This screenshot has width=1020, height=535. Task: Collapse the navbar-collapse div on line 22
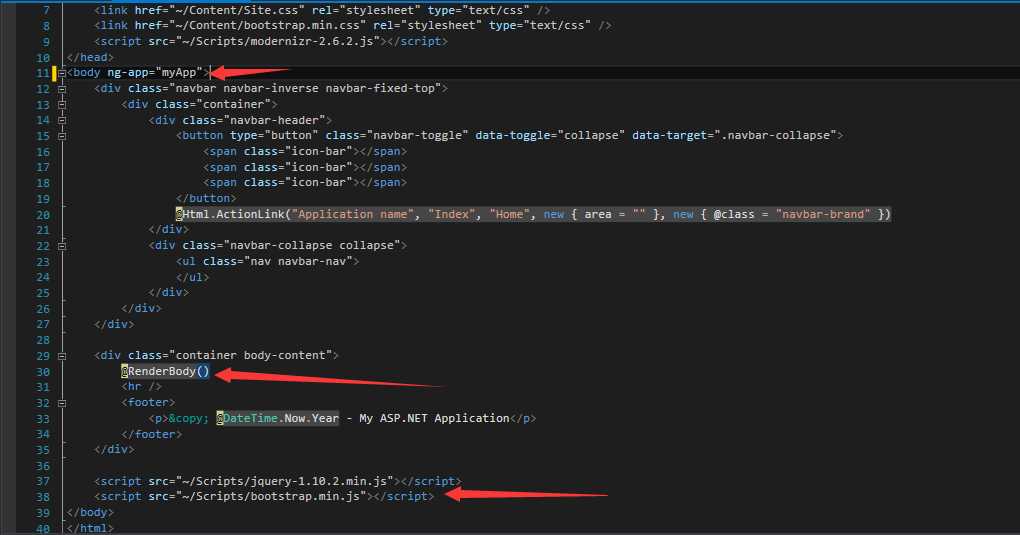point(62,246)
